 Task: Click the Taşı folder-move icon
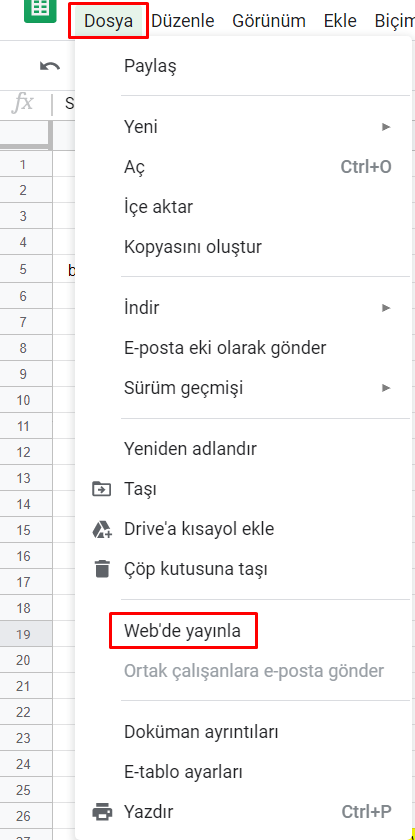coord(102,489)
